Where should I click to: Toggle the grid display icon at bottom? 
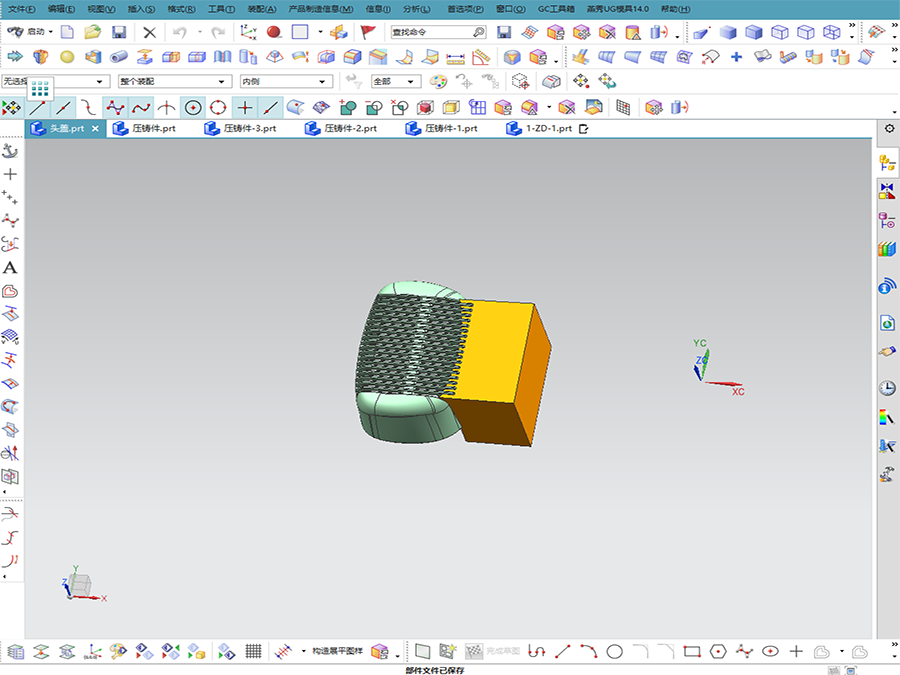click(x=254, y=651)
